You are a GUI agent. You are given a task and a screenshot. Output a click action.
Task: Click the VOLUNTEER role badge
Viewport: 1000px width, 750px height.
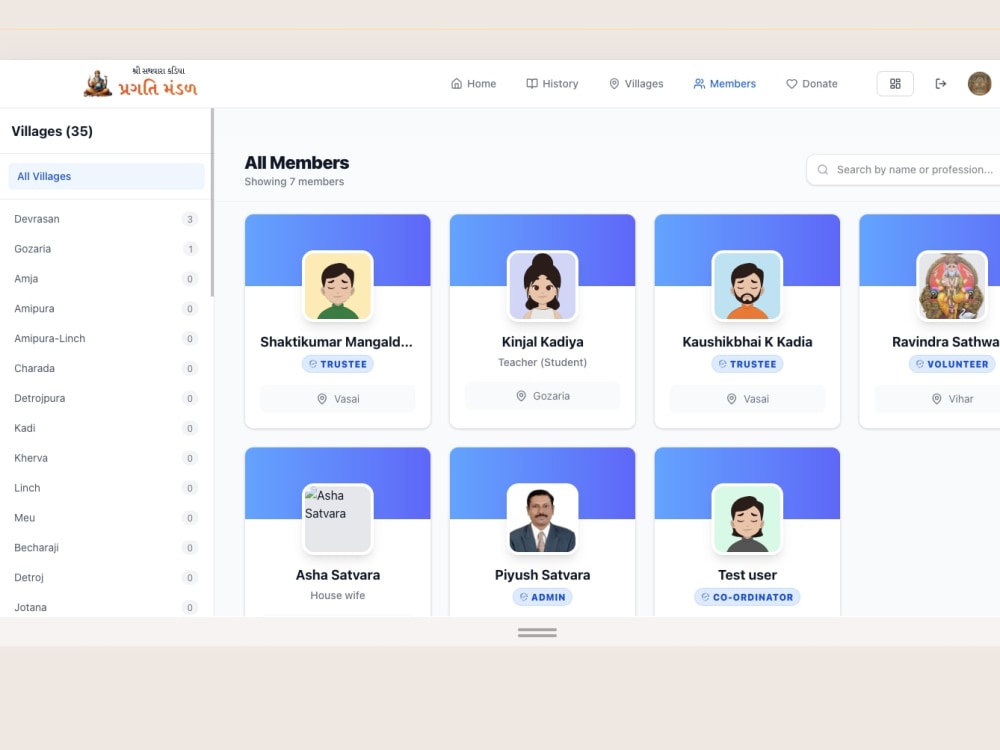952,364
